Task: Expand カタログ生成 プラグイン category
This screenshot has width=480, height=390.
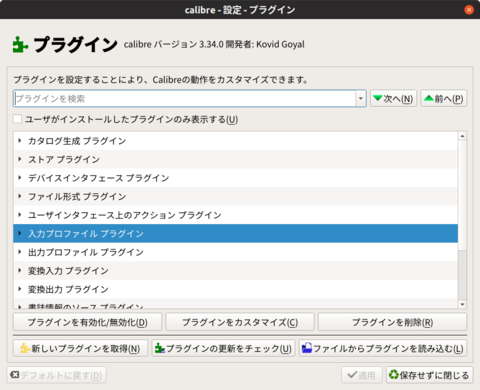Action: point(20,141)
